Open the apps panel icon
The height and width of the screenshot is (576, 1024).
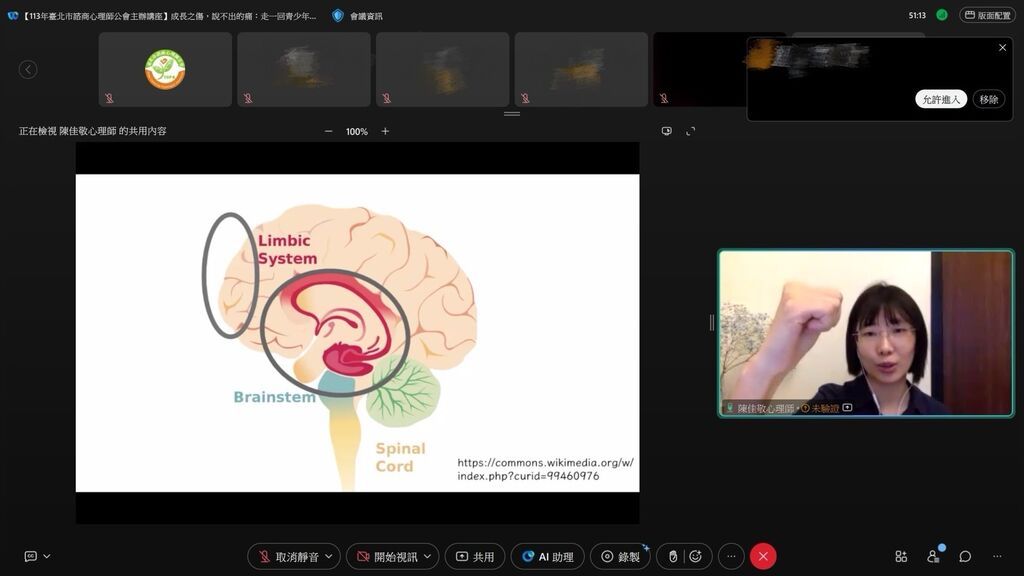[x=901, y=556]
